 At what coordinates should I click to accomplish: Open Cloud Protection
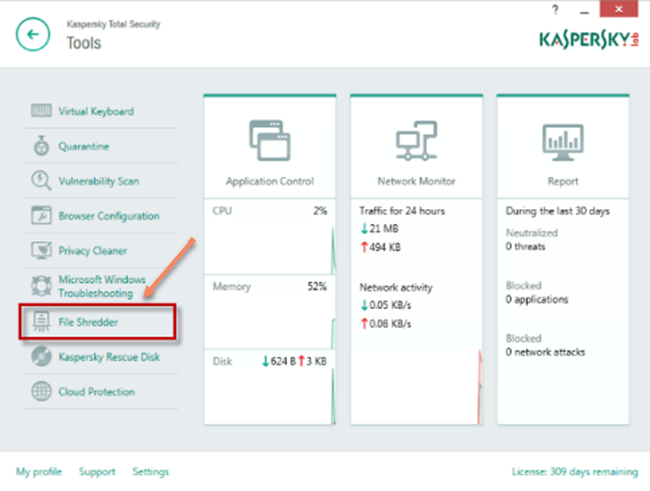point(97,391)
